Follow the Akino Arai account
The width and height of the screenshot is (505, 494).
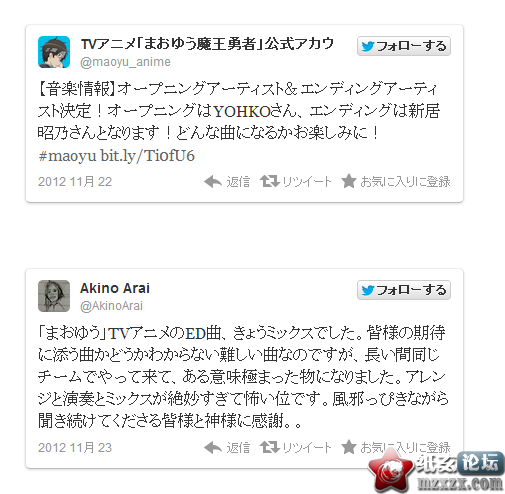(404, 290)
